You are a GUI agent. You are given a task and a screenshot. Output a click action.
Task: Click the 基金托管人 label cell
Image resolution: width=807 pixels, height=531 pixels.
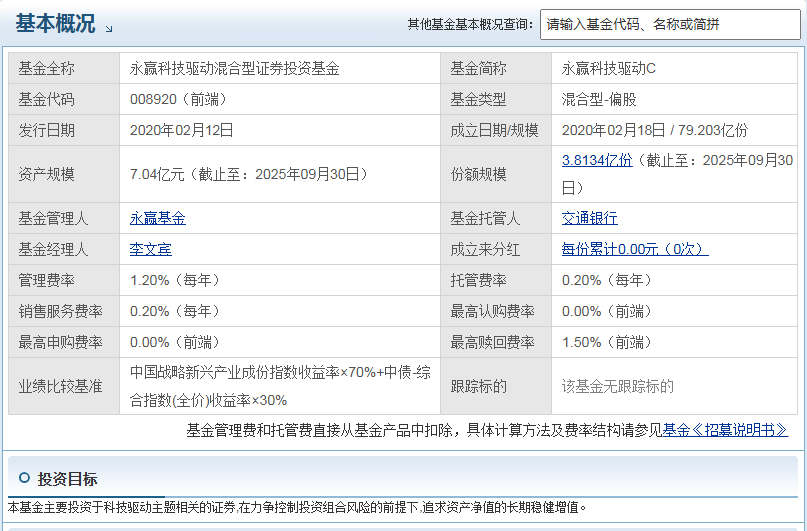[x=496, y=218]
